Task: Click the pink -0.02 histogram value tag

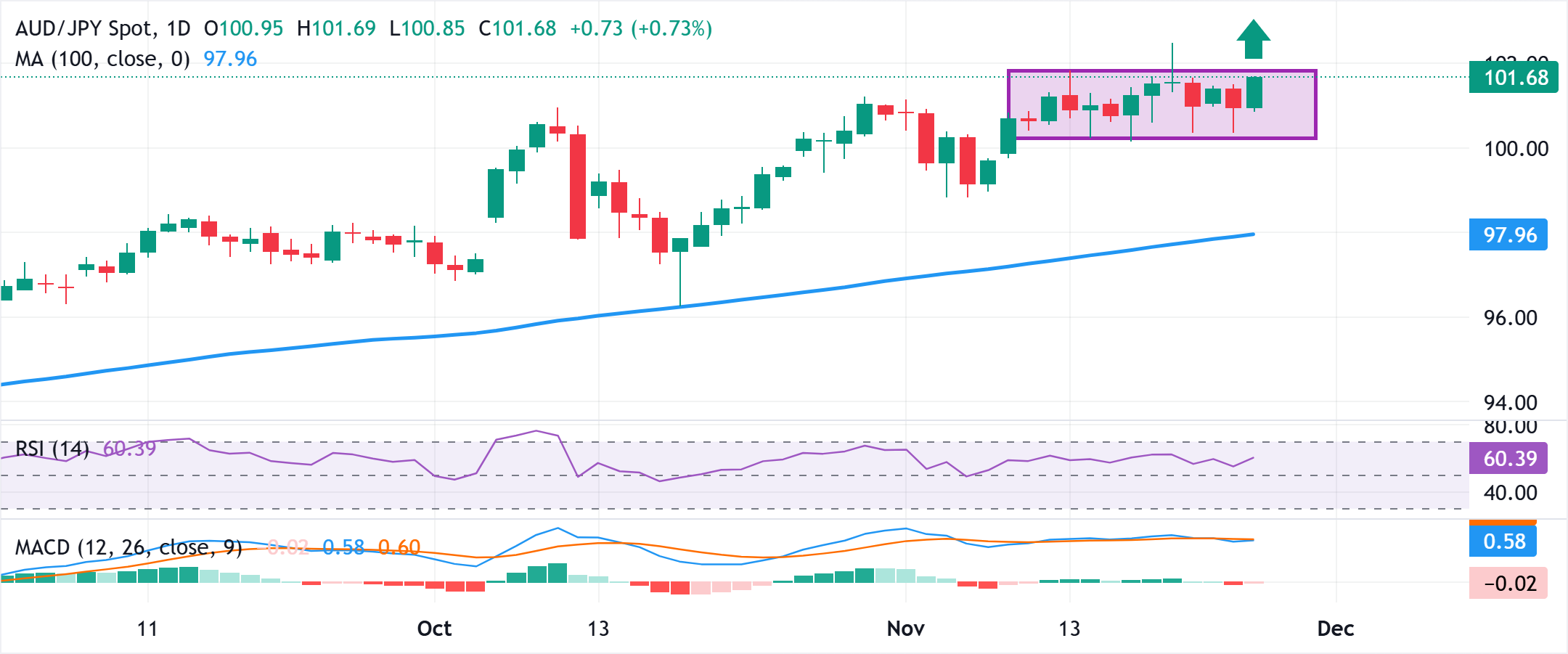Action: (1508, 583)
